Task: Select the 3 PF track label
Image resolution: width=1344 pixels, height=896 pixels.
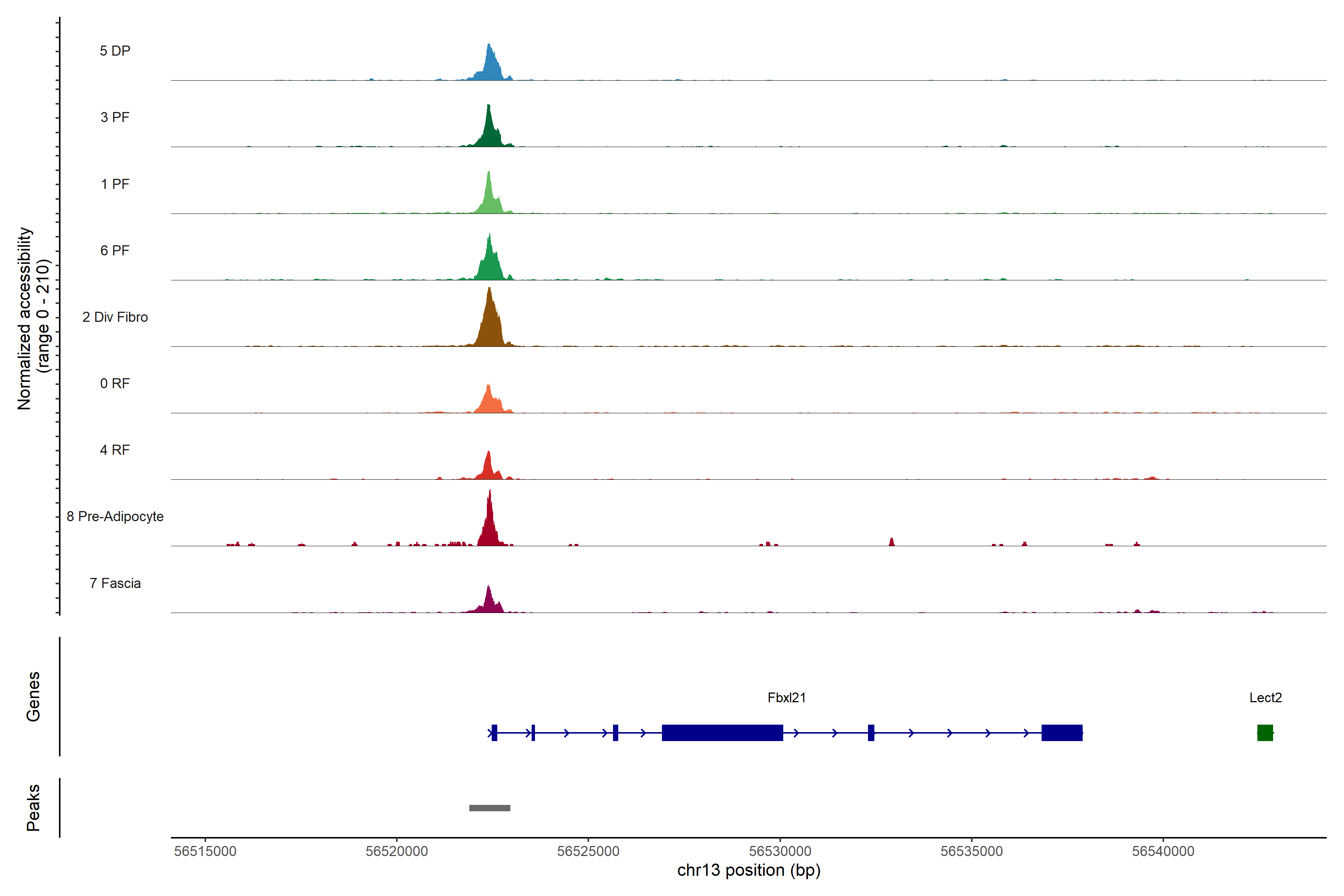Action: [115, 117]
